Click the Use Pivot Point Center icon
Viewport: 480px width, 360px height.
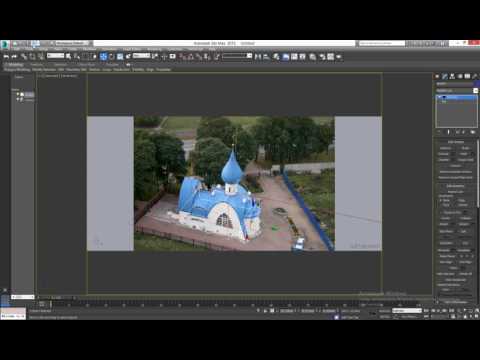[x=155, y=57]
